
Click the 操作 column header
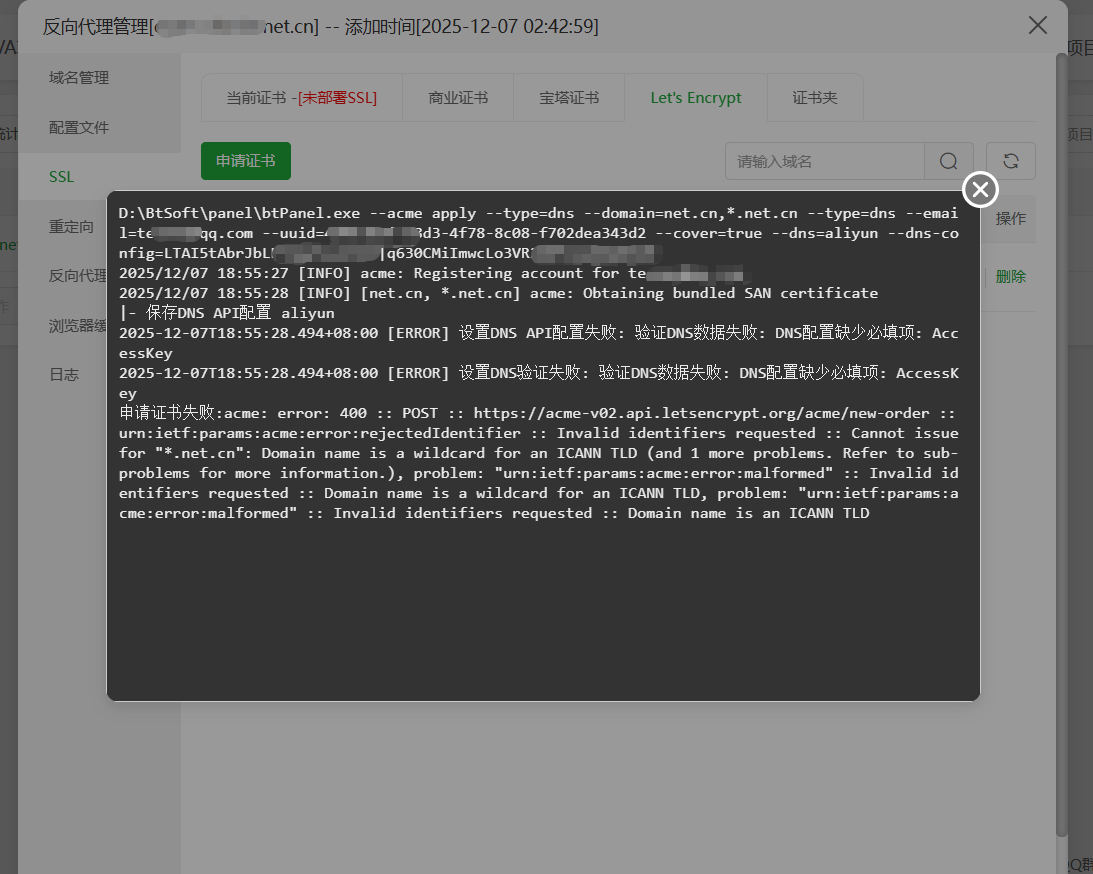(1010, 219)
